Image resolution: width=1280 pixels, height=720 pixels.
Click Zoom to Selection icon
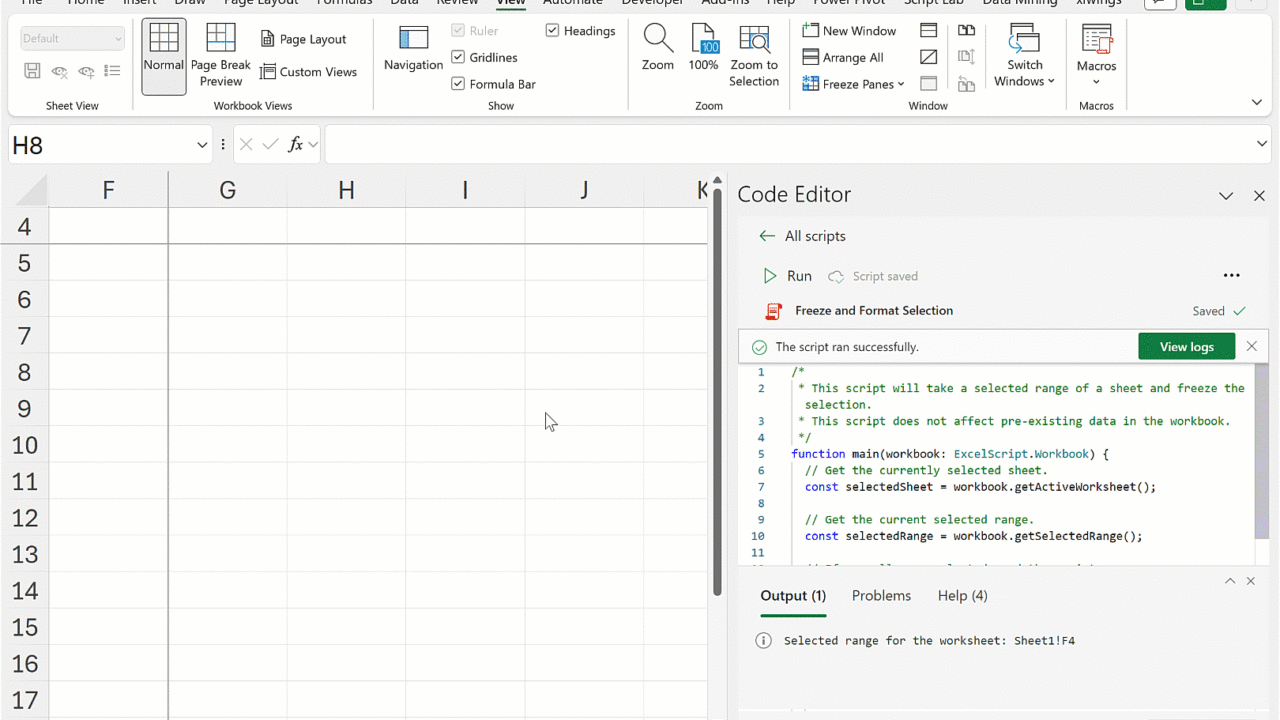753,40
